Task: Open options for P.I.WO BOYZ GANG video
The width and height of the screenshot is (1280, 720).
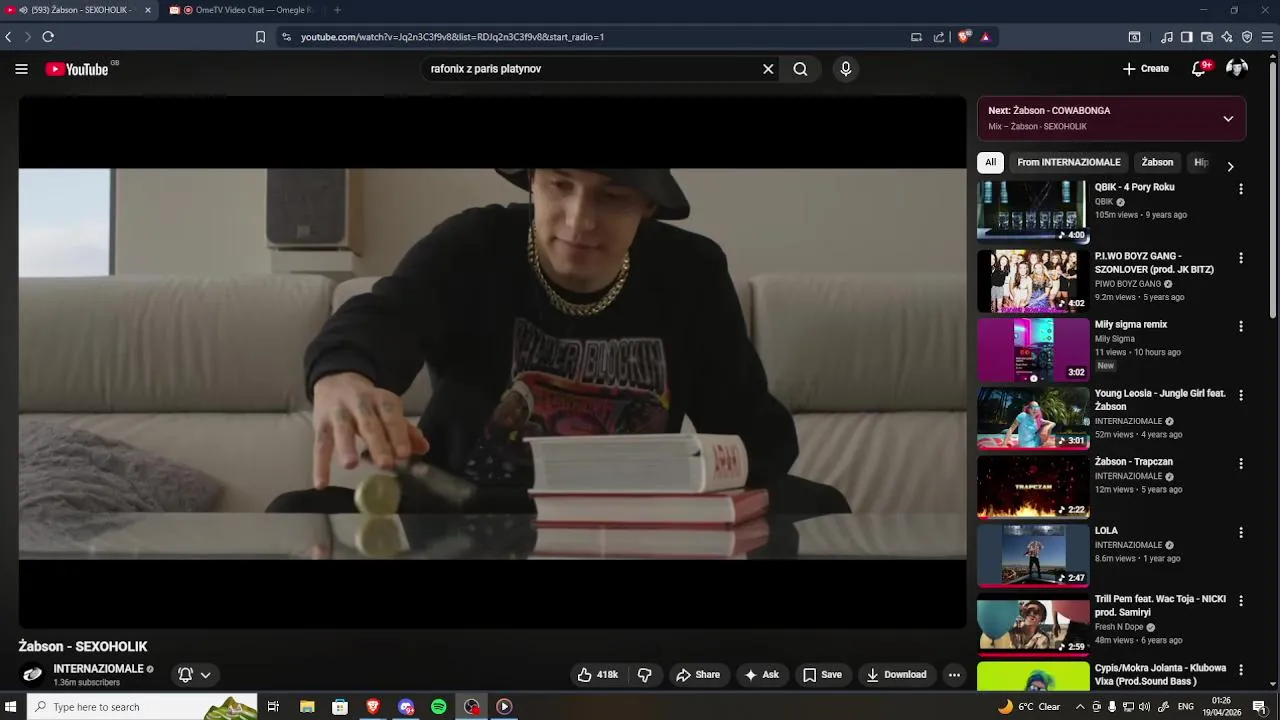Action: tap(1241, 258)
